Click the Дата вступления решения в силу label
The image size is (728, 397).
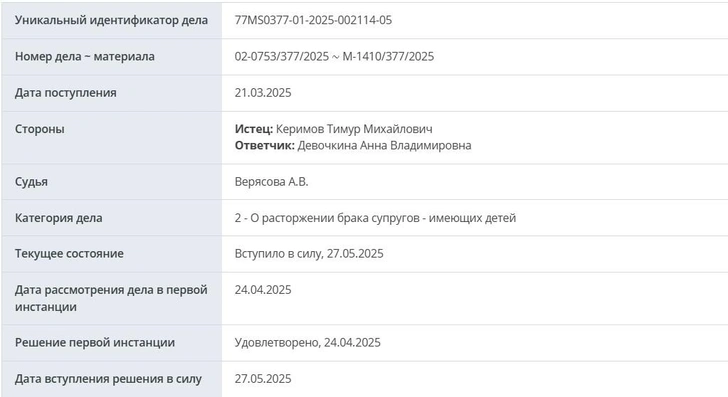108,378
